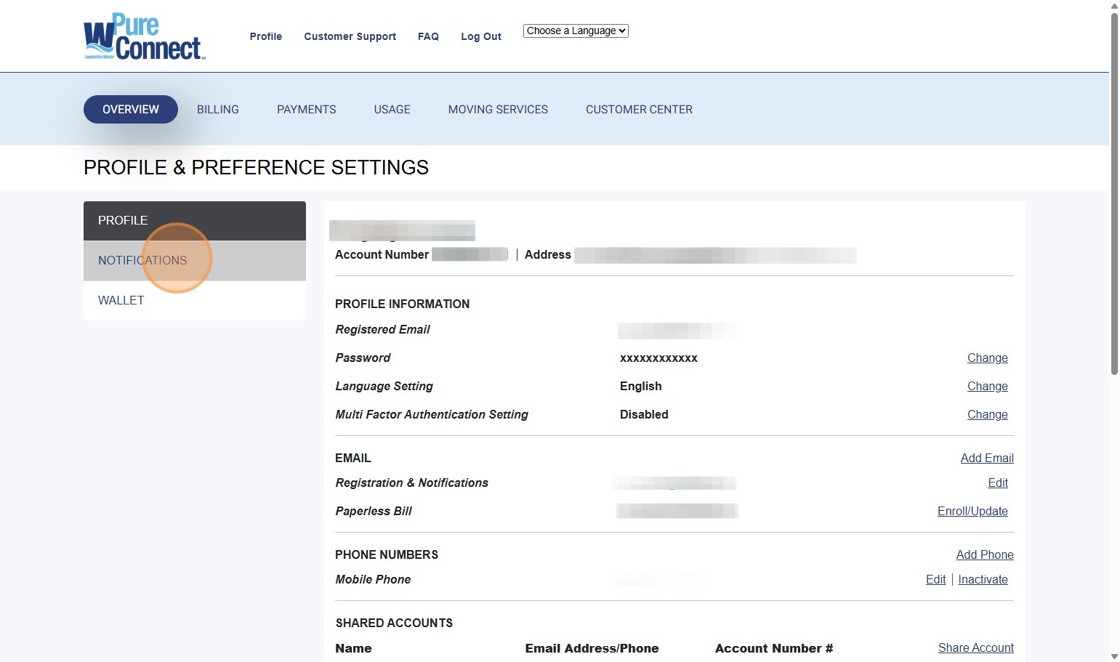Screen dimensions: 1120x662
Task: Navigate to Customer Center tab
Action: (639, 109)
